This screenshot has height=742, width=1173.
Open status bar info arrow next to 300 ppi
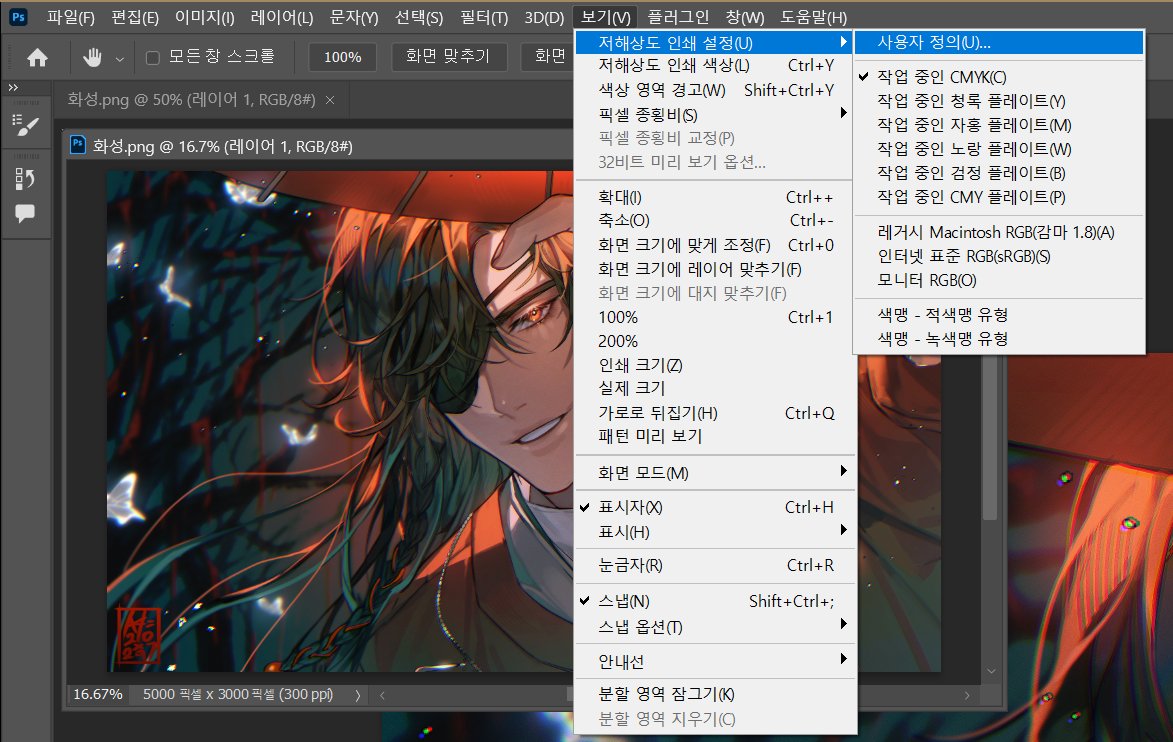358,695
